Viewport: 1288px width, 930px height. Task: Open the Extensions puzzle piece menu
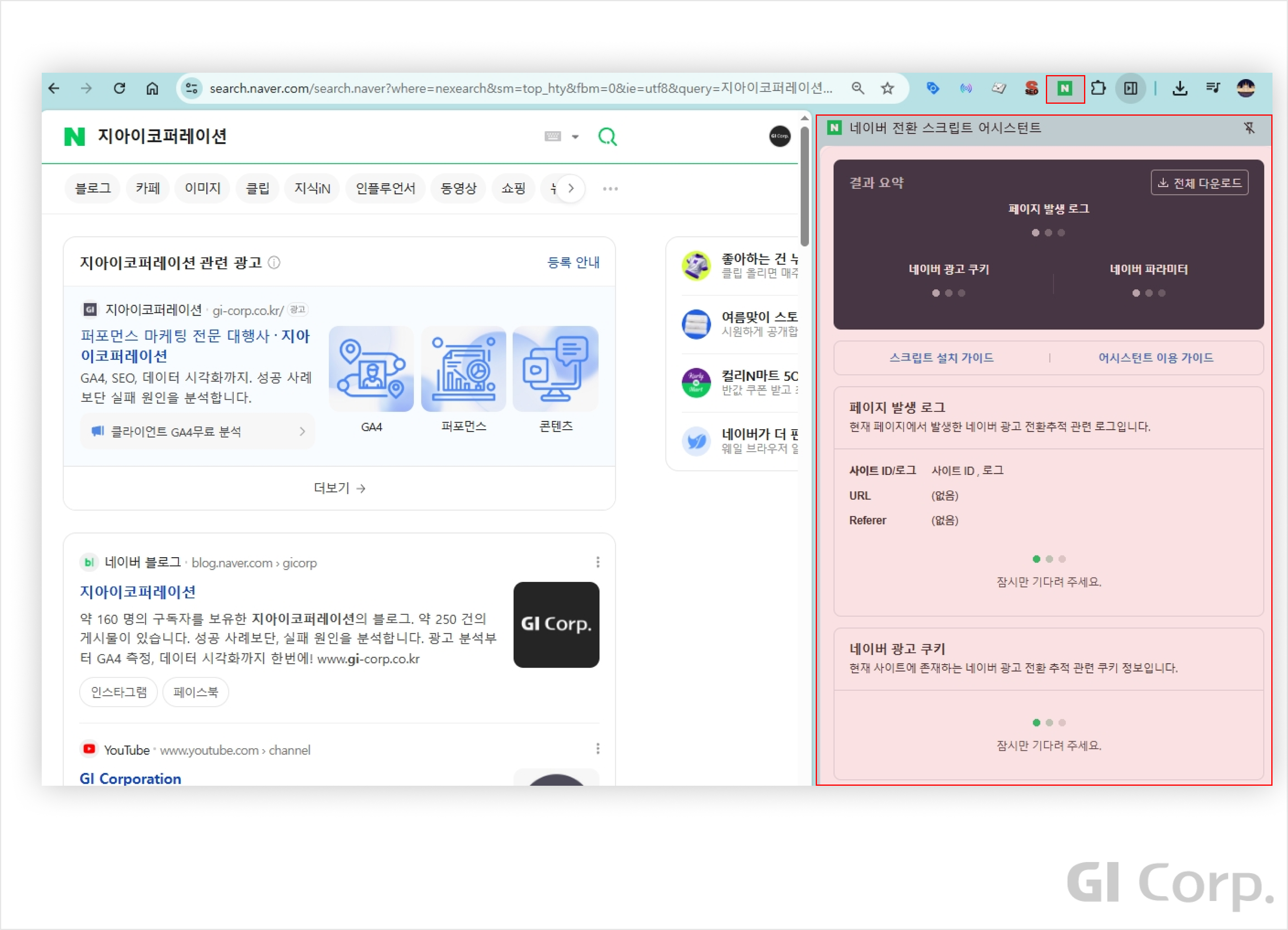(1098, 89)
